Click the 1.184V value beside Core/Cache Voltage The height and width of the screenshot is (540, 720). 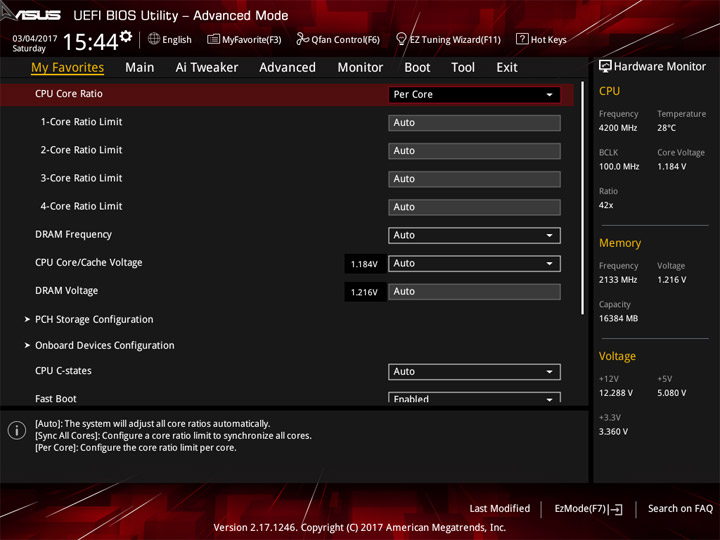tap(365, 264)
